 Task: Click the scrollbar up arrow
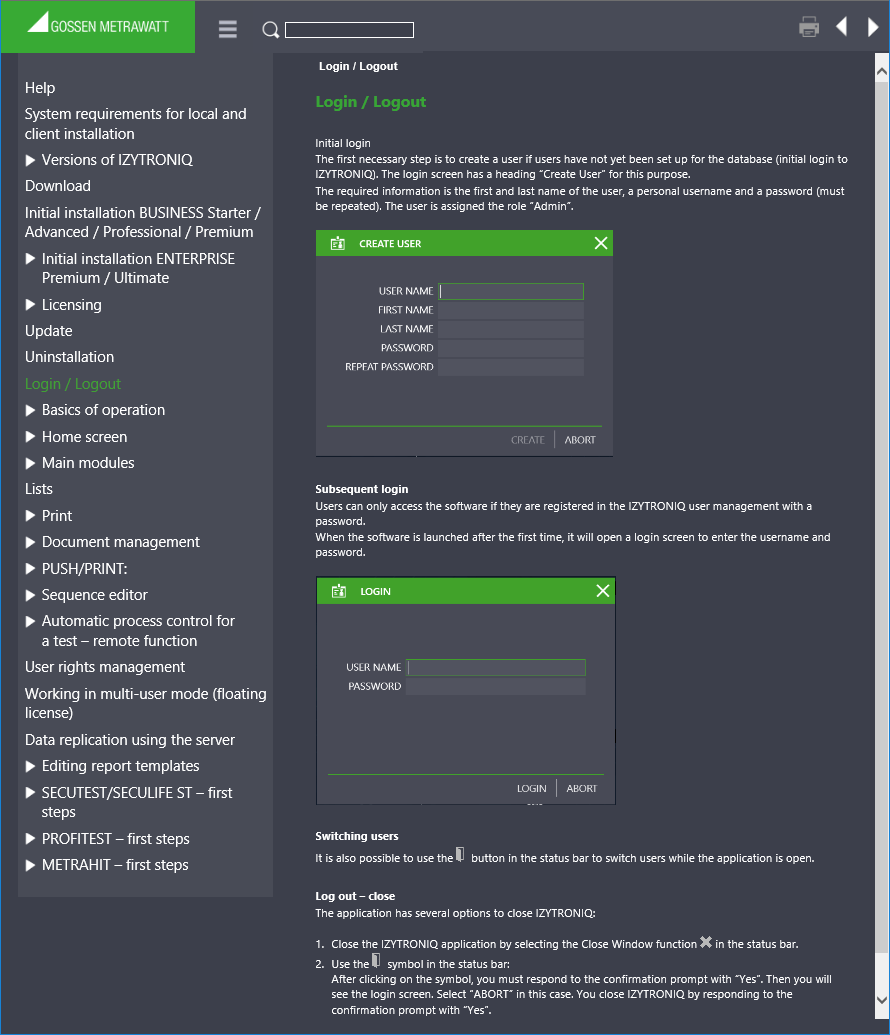click(x=882, y=72)
